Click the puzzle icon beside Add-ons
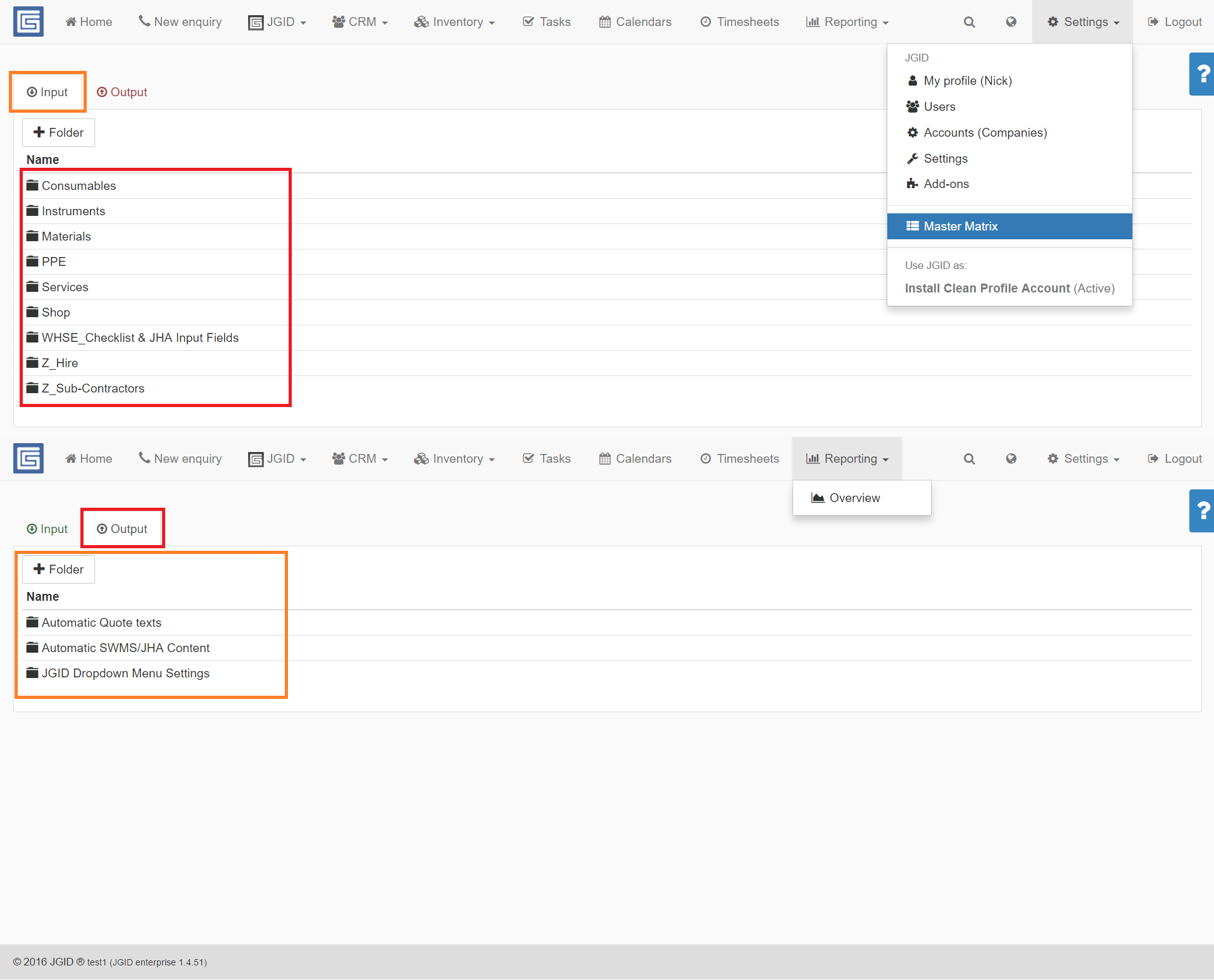Image resolution: width=1214 pixels, height=980 pixels. coord(912,184)
